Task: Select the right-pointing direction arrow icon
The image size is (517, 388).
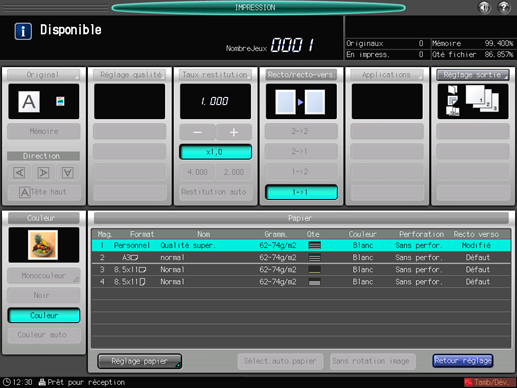Action: tap(43, 172)
